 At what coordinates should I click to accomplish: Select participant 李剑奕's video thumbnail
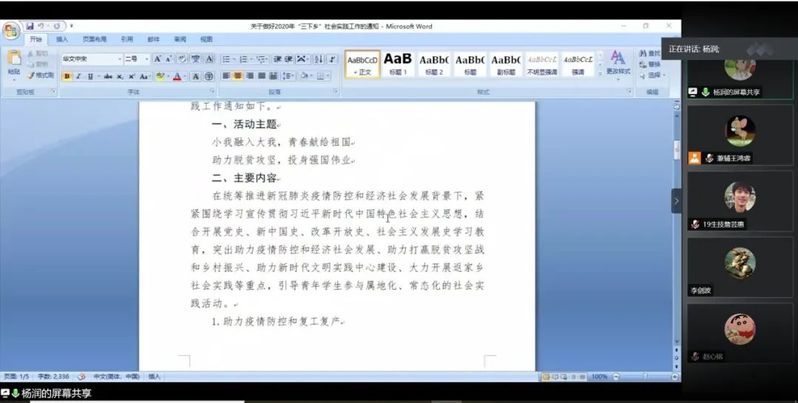point(739,265)
